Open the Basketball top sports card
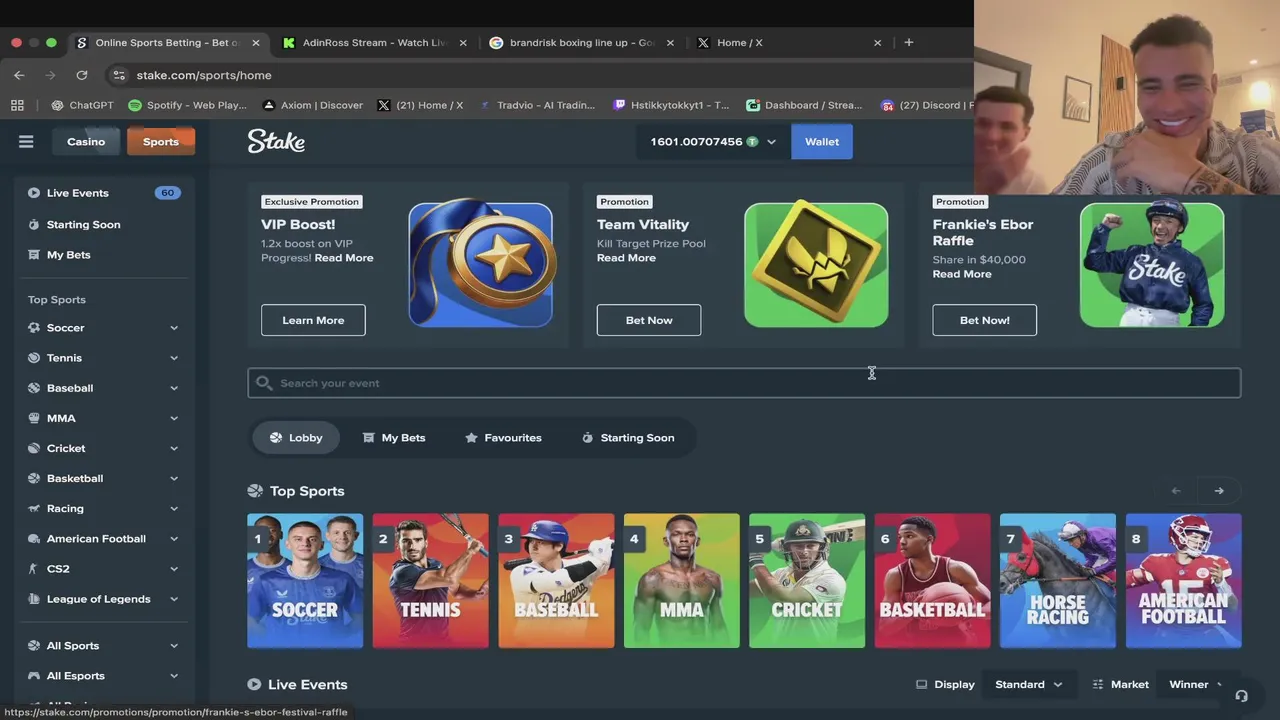This screenshot has width=1280, height=720. pos(933,581)
